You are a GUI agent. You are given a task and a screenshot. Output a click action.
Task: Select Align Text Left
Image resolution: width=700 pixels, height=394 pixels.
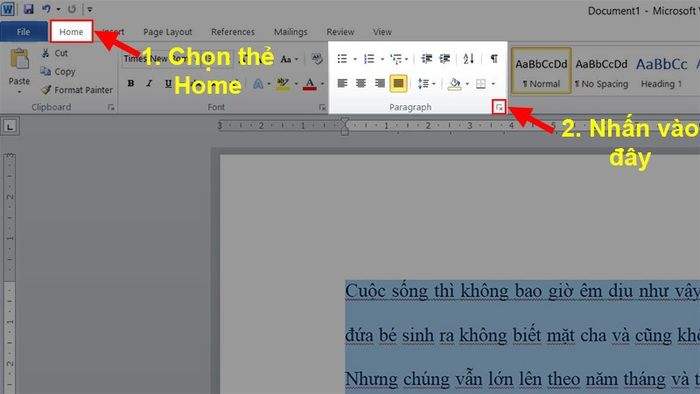342,83
